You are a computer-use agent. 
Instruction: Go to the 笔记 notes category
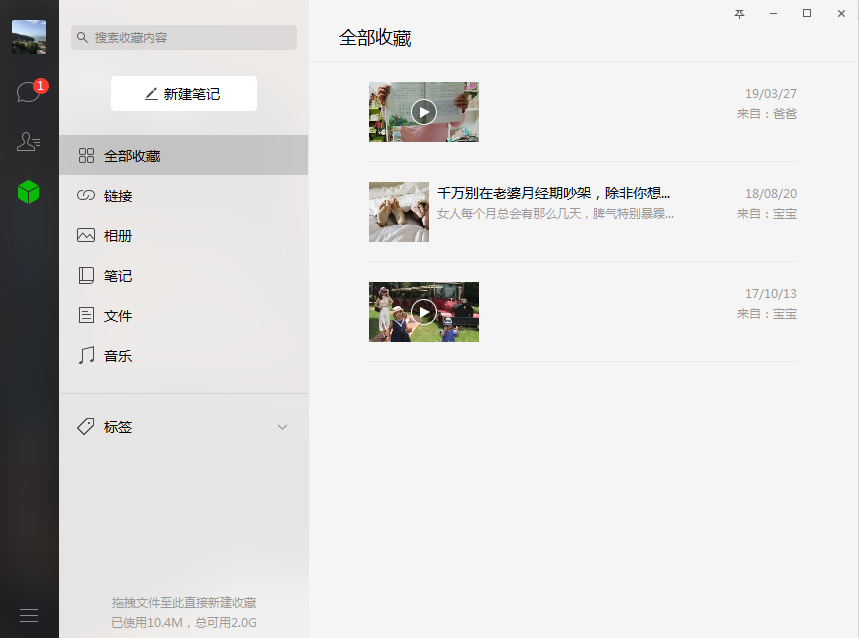coord(118,276)
